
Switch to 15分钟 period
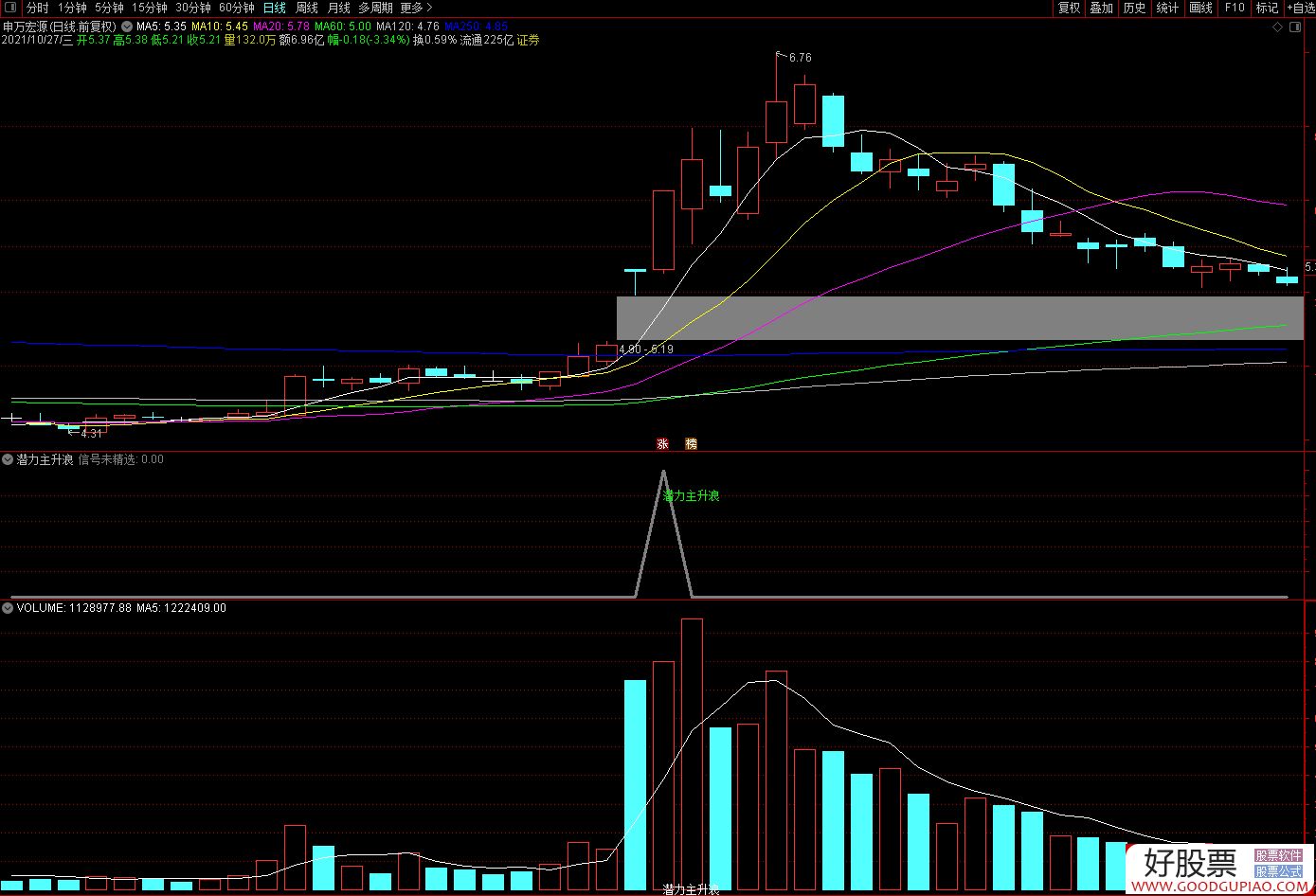[150, 8]
